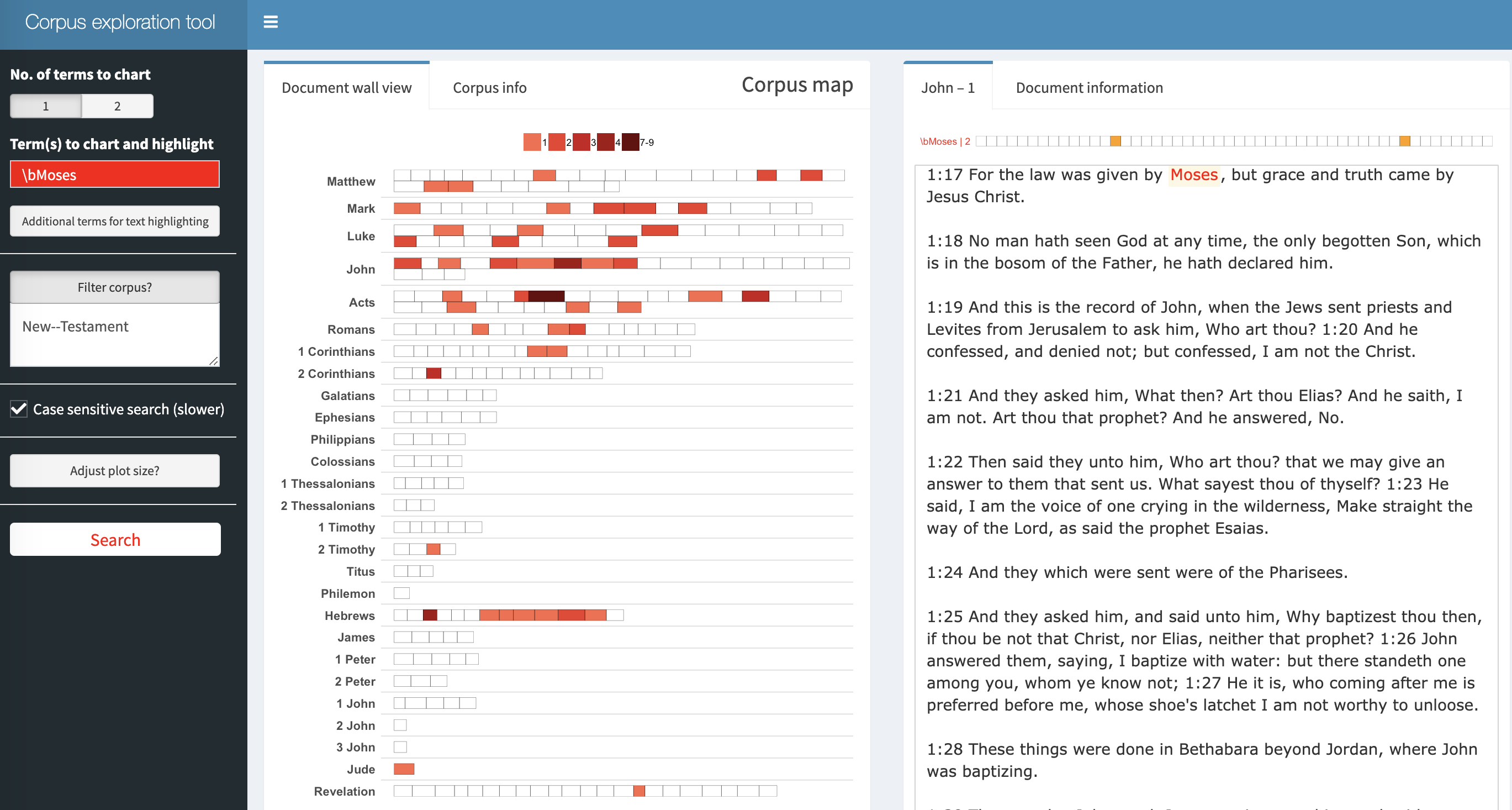Expand Additional terms for text highlighting
Screen dimensions: 1512x810
[x=114, y=222]
